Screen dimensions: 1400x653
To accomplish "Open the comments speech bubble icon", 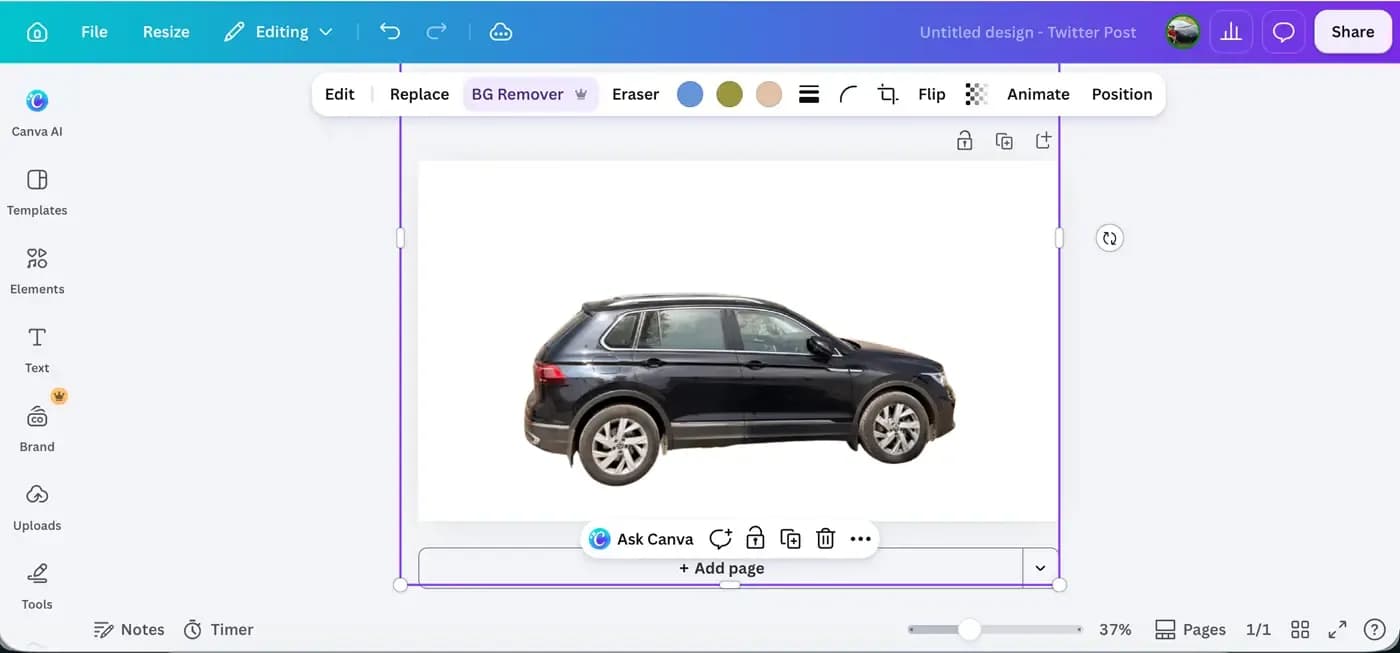I will (1283, 32).
